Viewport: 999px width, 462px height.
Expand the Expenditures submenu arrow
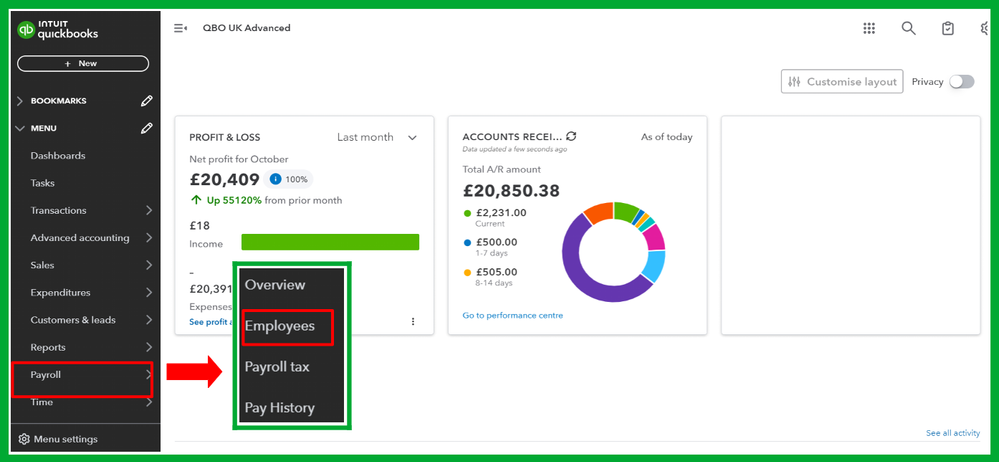coord(148,292)
